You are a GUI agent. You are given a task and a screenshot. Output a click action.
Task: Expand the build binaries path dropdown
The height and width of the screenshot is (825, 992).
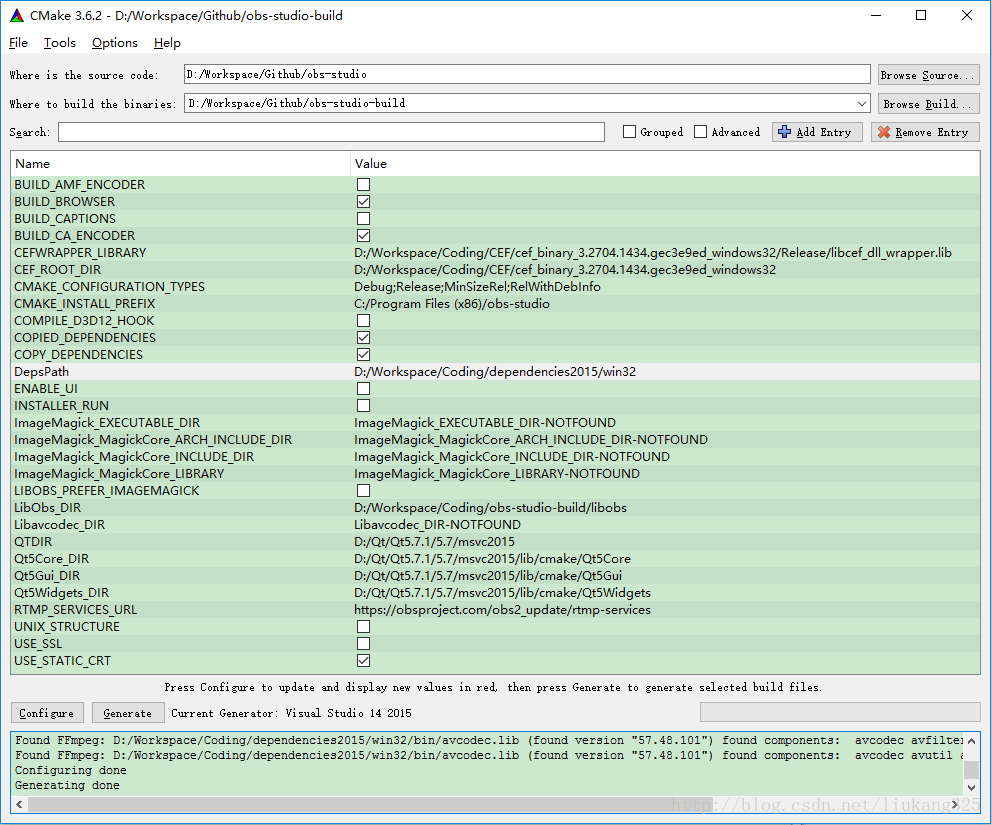[x=861, y=103]
